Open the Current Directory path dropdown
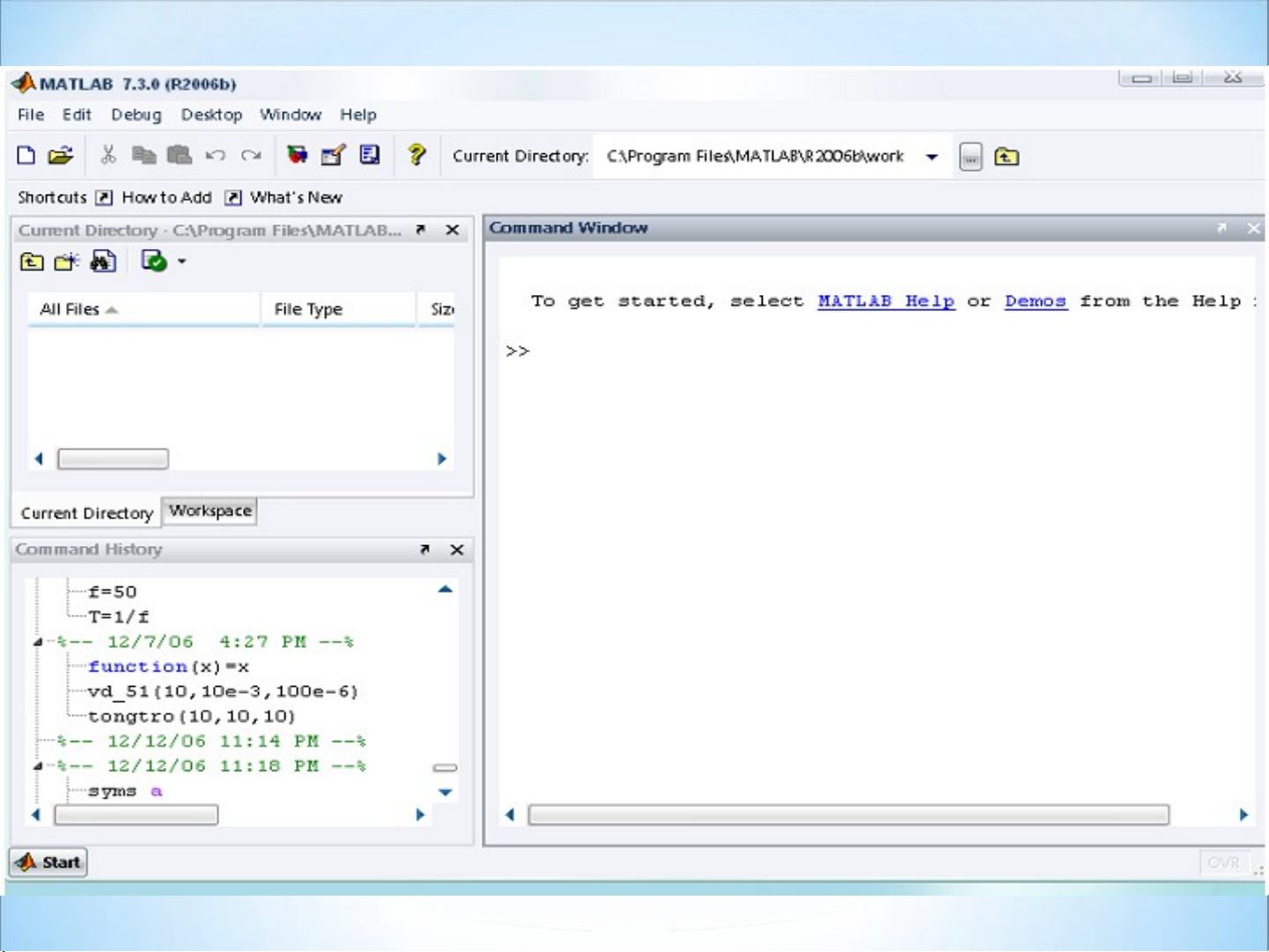 [x=932, y=157]
